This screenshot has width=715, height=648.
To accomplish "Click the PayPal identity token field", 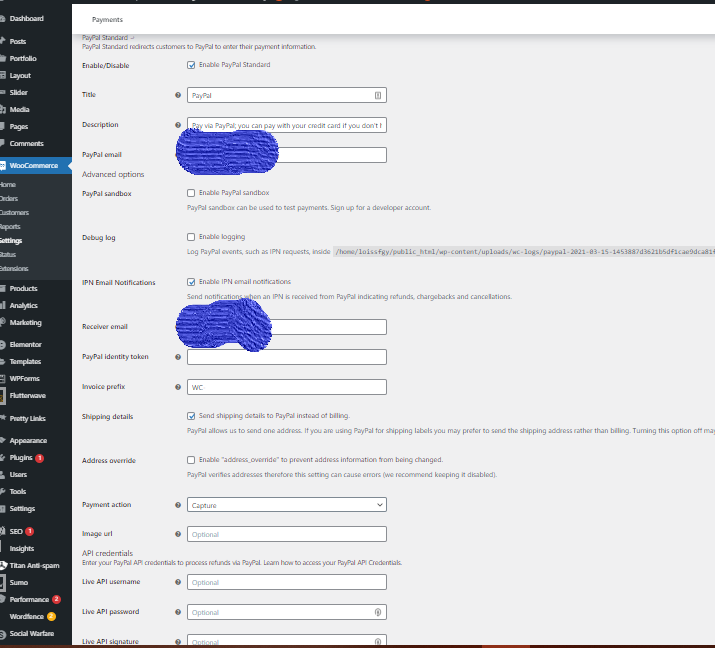I will tap(287, 357).
